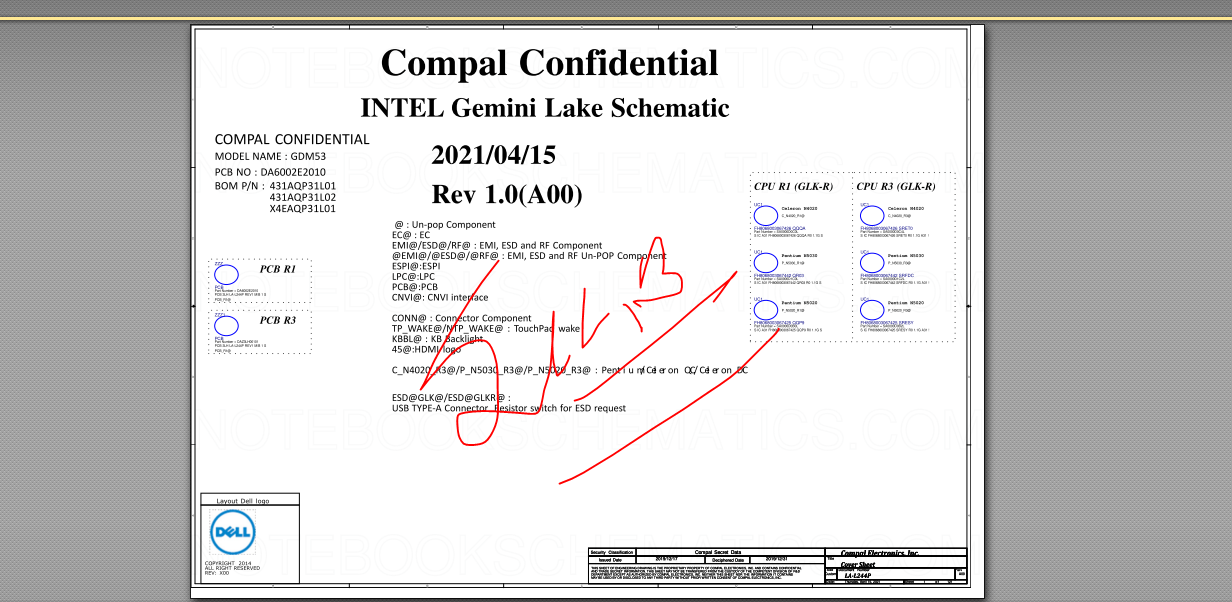Image resolution: width=1232 pixels, height=602 pixels.
Task: Click BOM part number X4EAQP31L01
Action: (303, 209)
